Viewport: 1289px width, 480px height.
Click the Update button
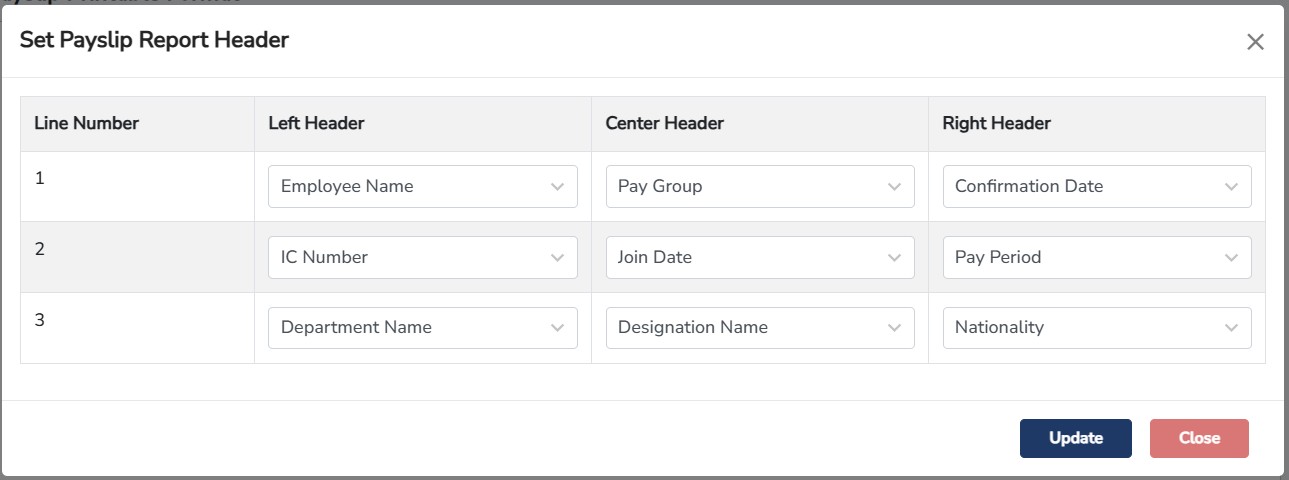pyautogui.click(x=1075, y=438)
